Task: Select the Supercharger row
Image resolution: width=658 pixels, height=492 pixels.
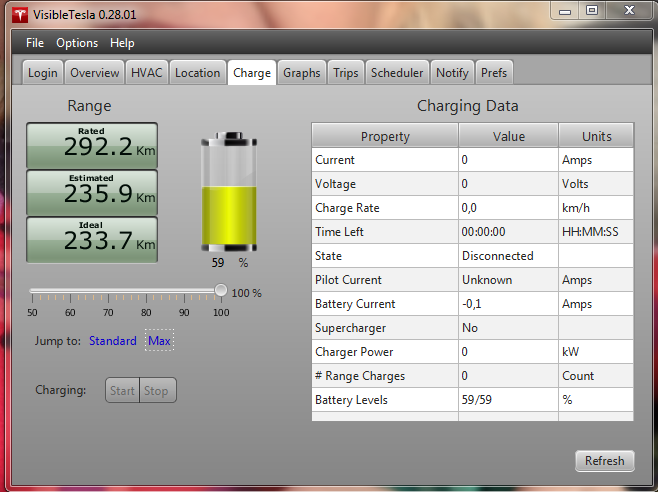Action: coord(473,327)
